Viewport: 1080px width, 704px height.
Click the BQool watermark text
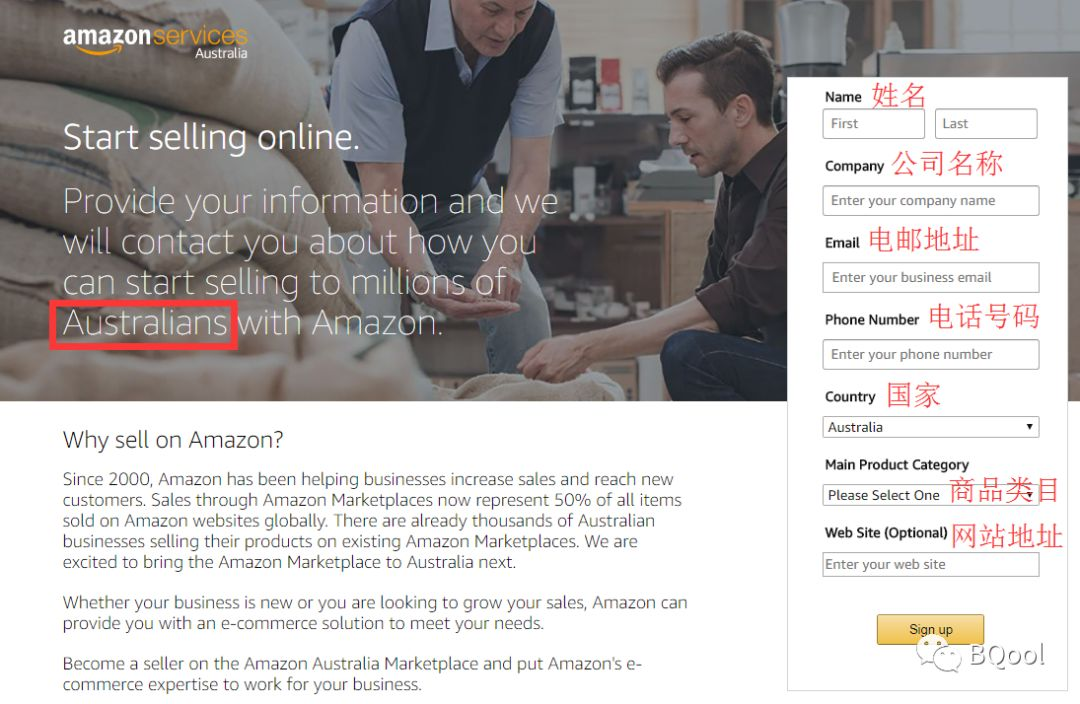[x=1008, y=655]
